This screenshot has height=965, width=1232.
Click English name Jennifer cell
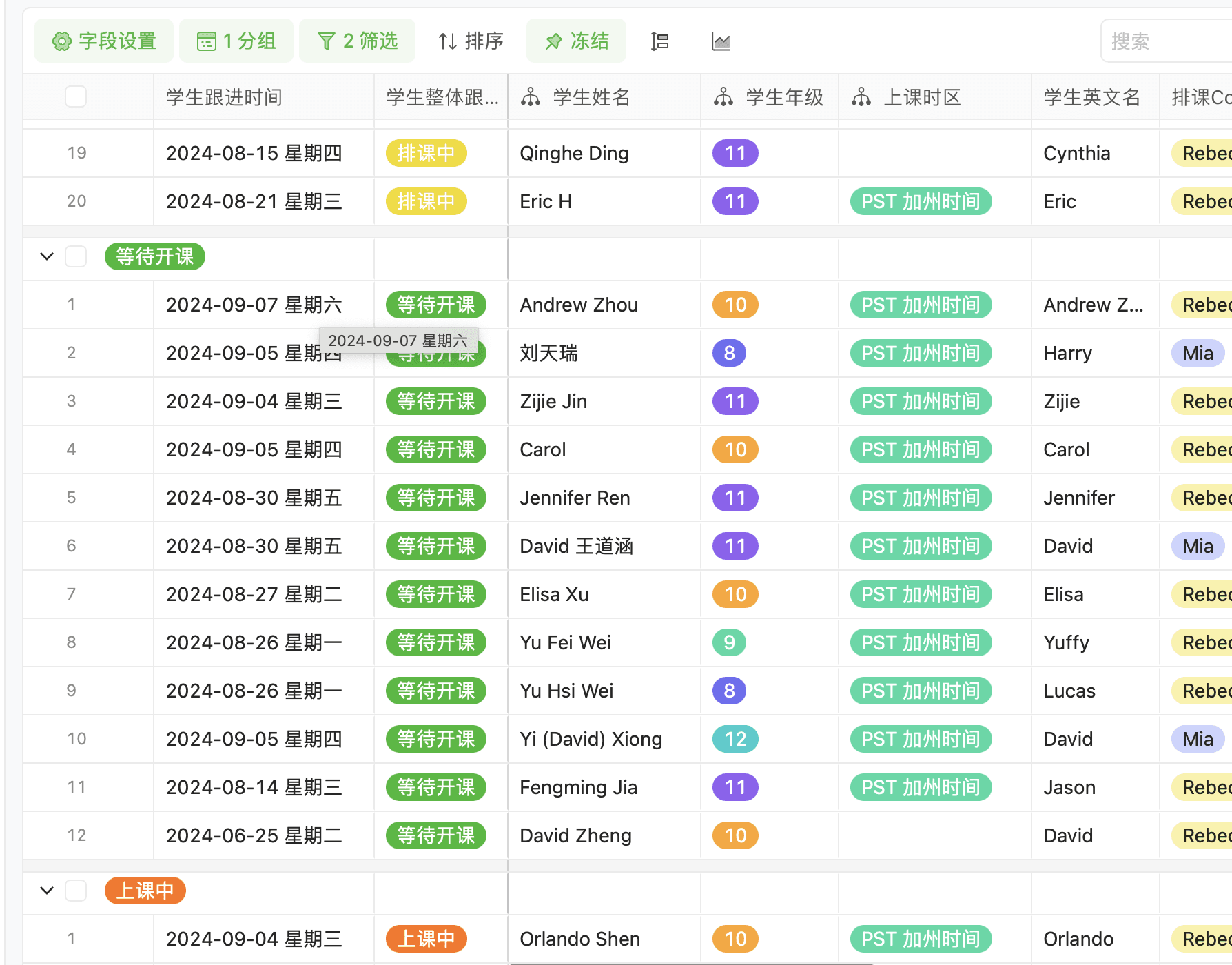point(1096,498)
